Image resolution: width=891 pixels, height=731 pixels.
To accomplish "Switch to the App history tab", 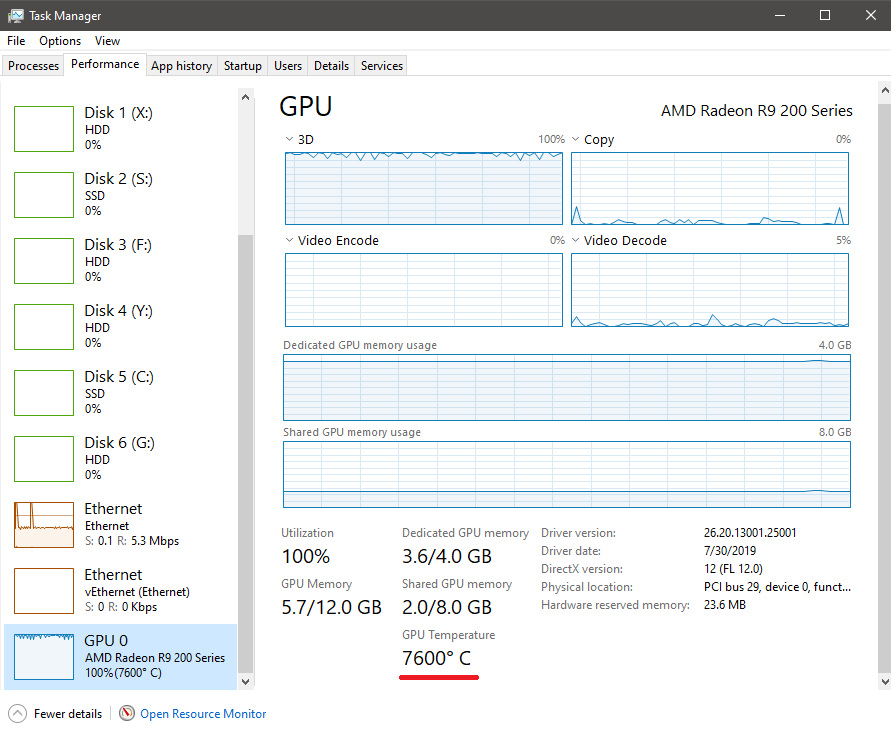I will point(181,66).
